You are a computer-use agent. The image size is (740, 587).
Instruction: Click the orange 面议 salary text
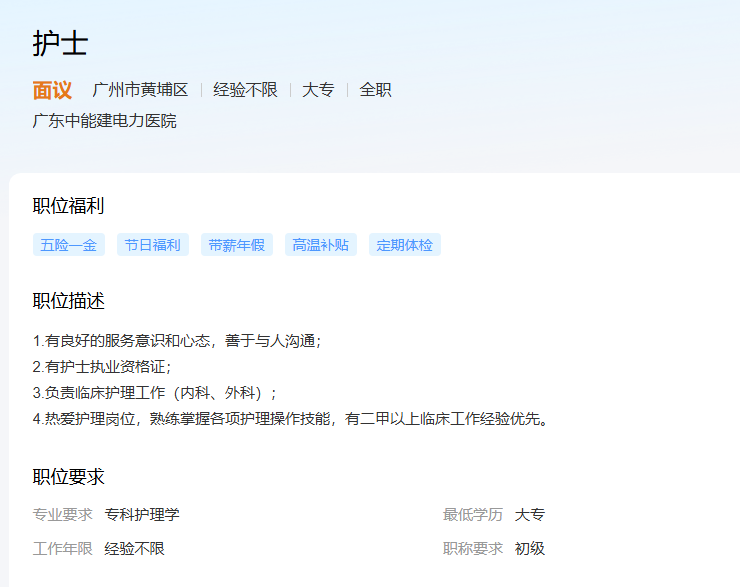(52, 90)
